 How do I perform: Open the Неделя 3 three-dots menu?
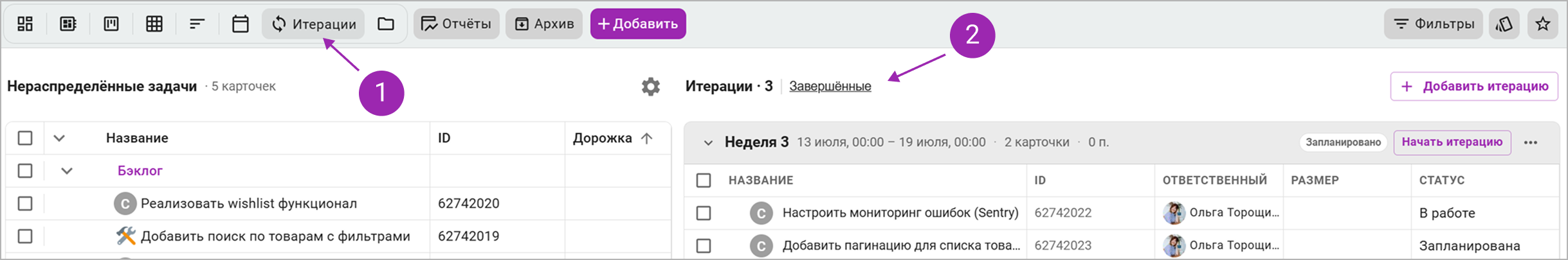[1530, 143]
